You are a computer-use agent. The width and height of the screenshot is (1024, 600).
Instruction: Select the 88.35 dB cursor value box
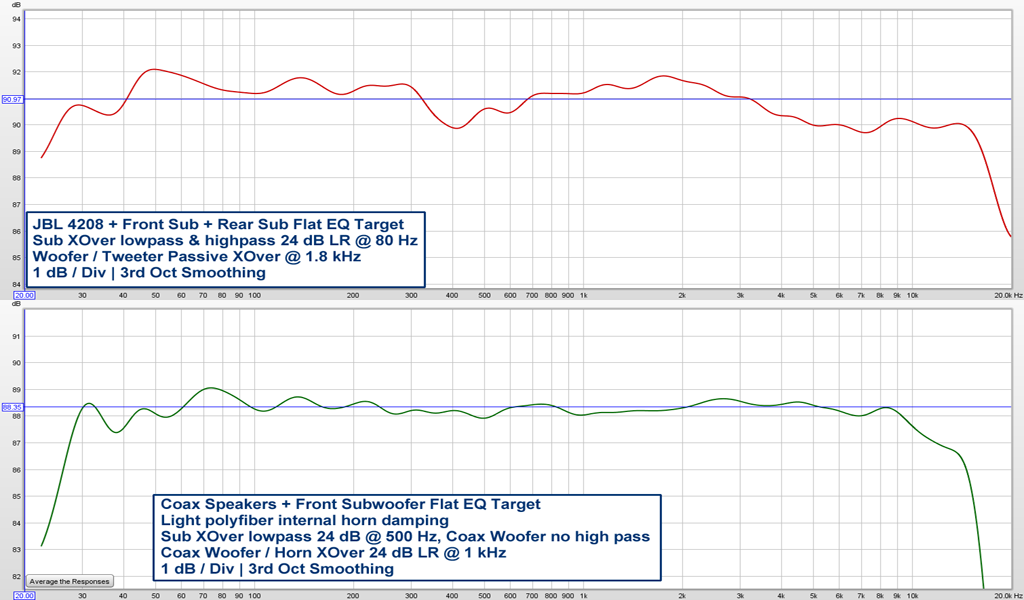point(12,407)
